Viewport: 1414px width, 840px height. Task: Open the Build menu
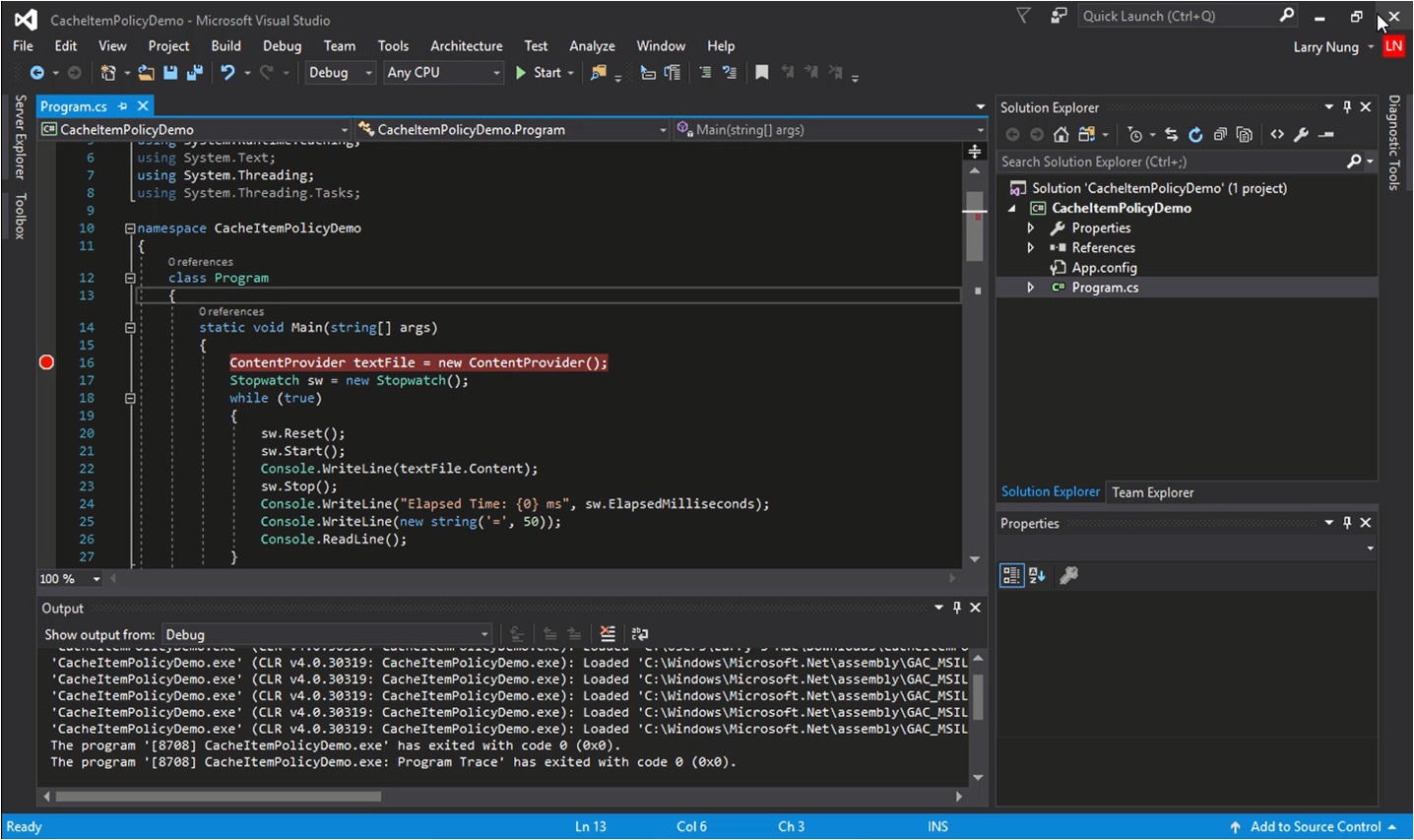click(225, 45)
